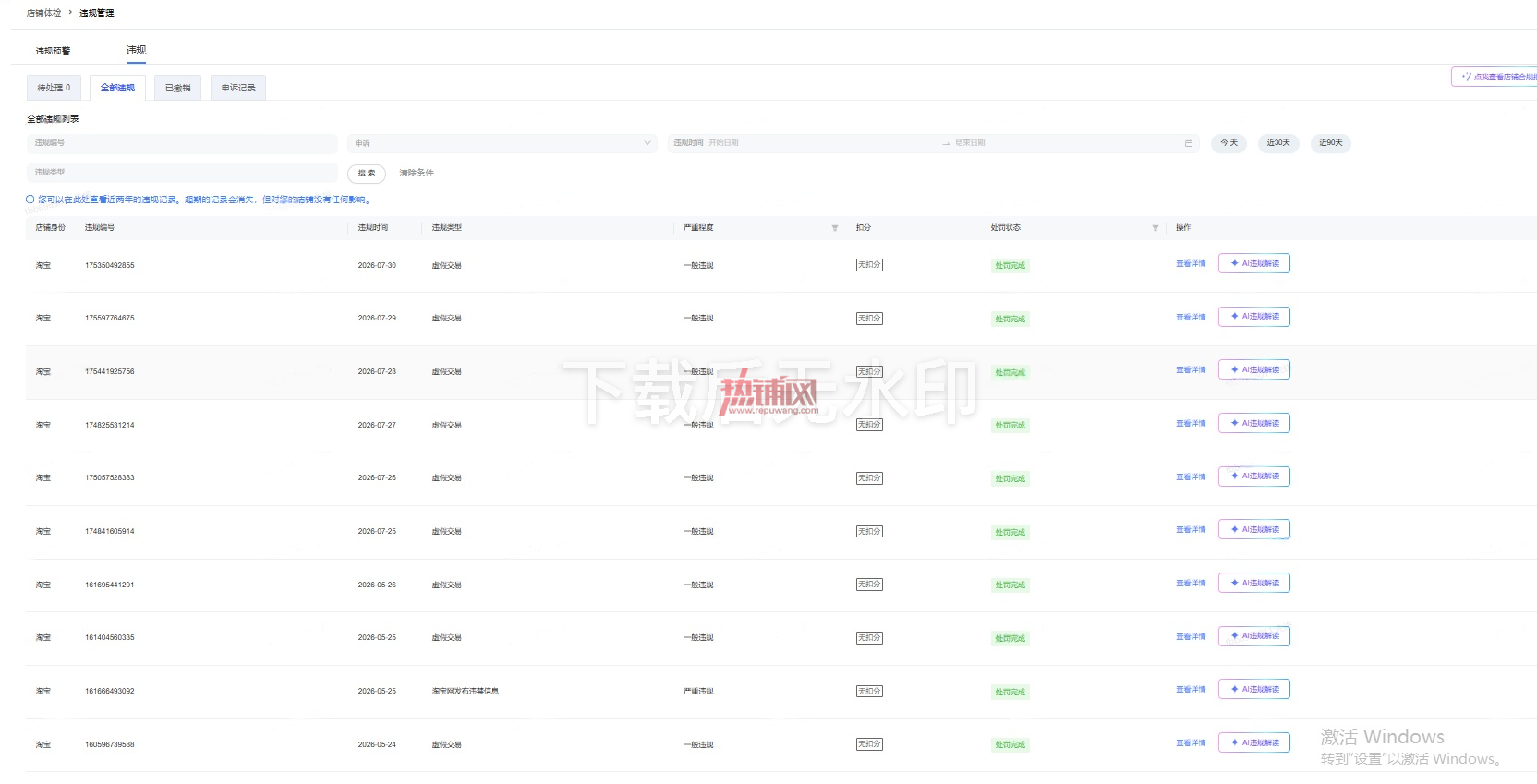Open the 申诉记录 tab

(x=238, y=88)
